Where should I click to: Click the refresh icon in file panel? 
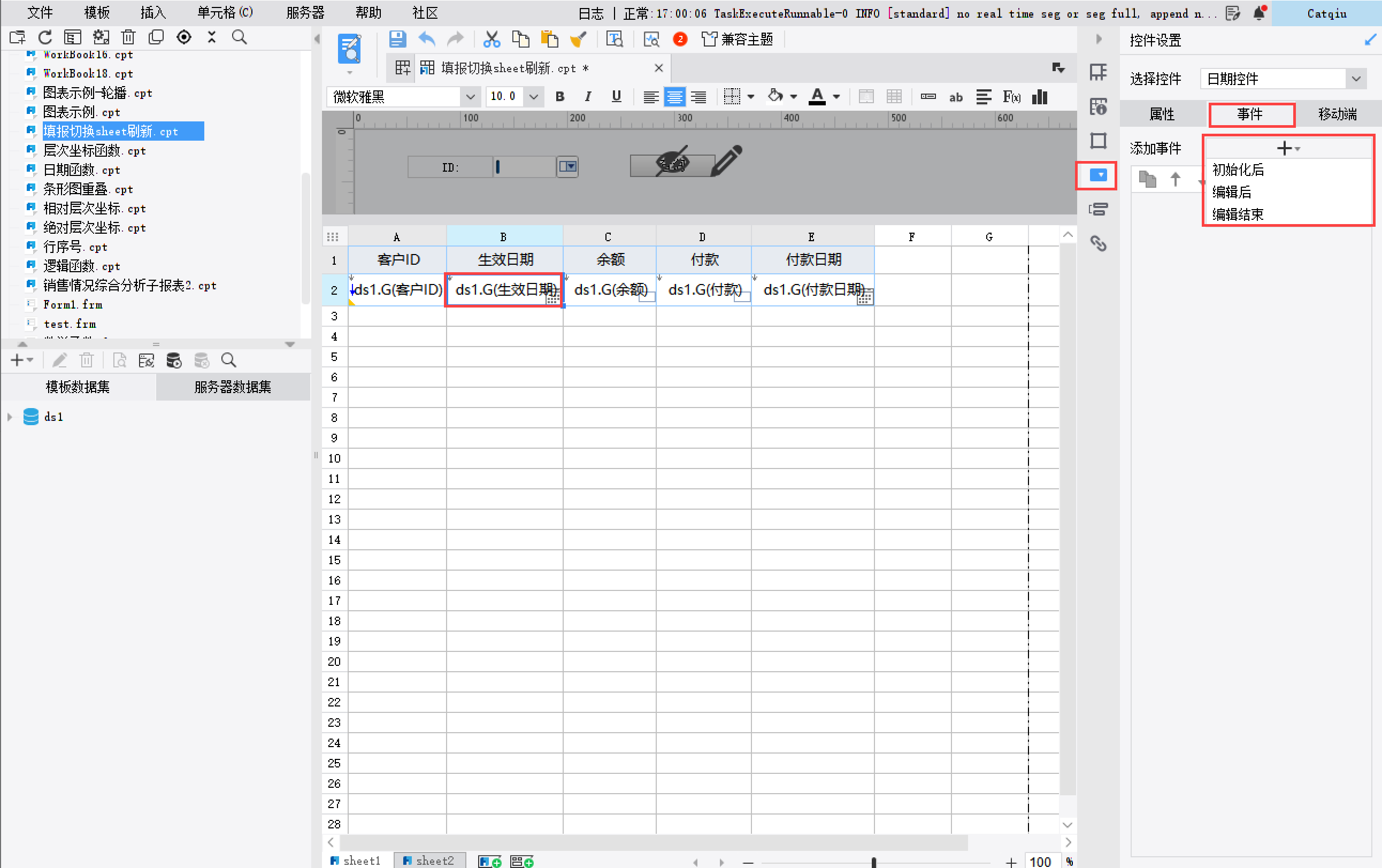45,38
